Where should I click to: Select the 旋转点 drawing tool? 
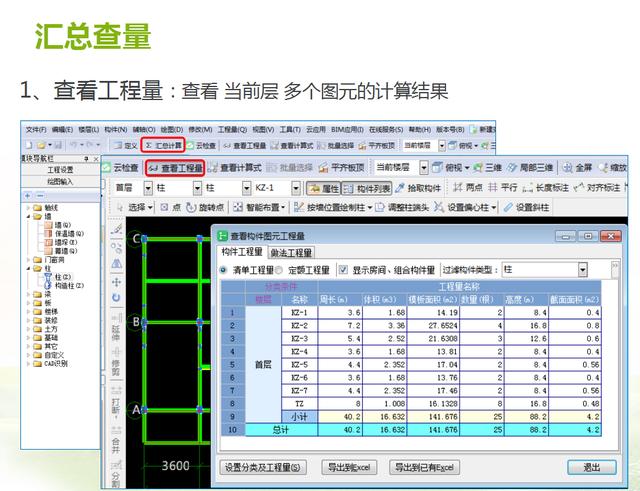click(205, 207)
